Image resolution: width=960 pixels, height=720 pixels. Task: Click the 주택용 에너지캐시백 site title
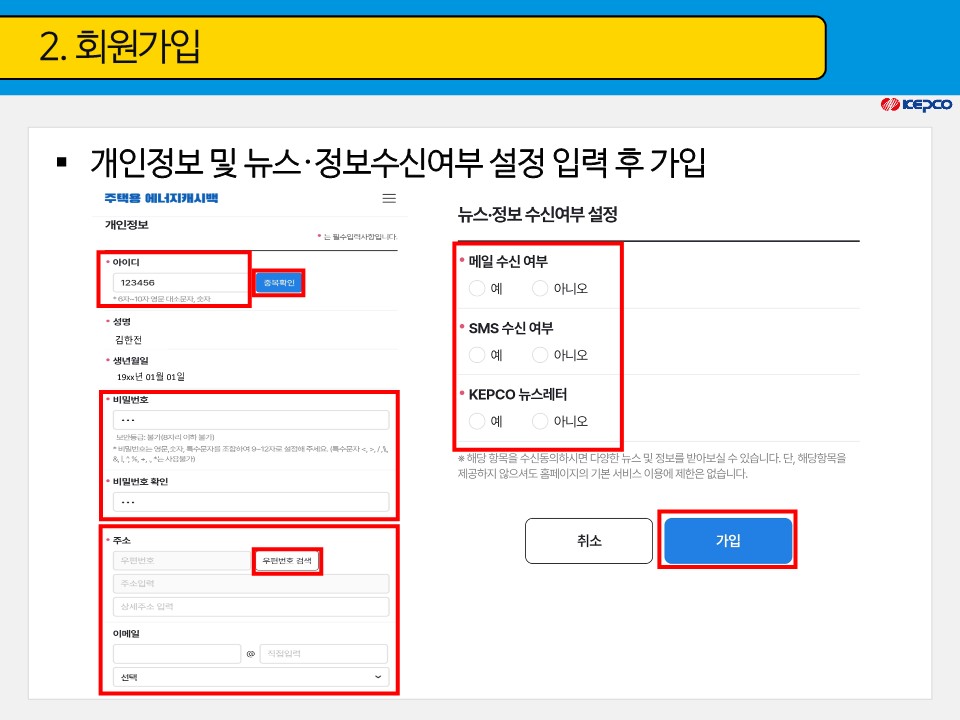pyautogui.click(x=162, y=198)
